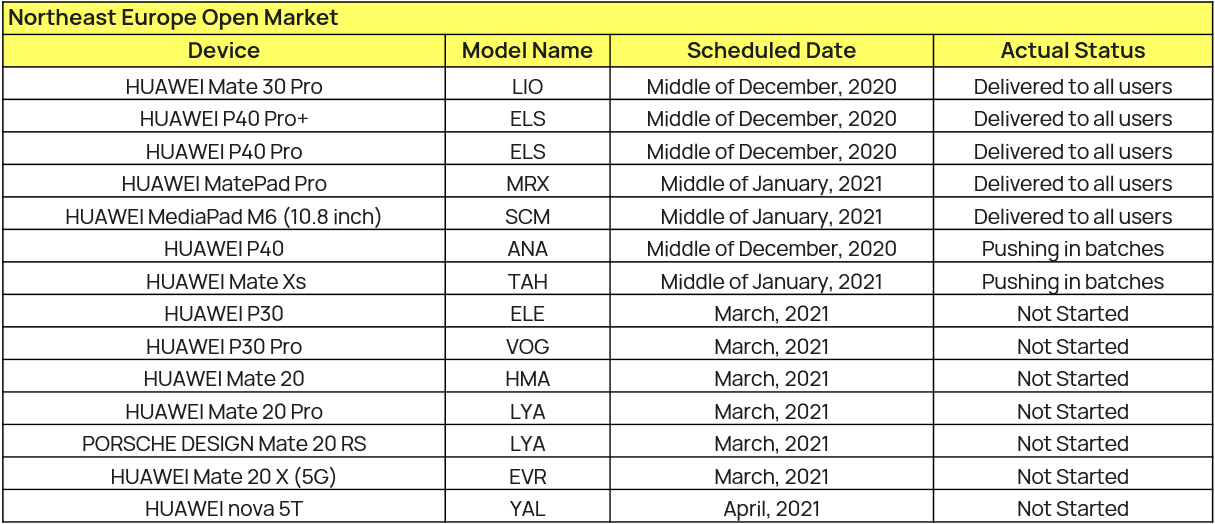
Task: Select the HUAWEI Mate Xs device cell
Action: coord(224,281)
